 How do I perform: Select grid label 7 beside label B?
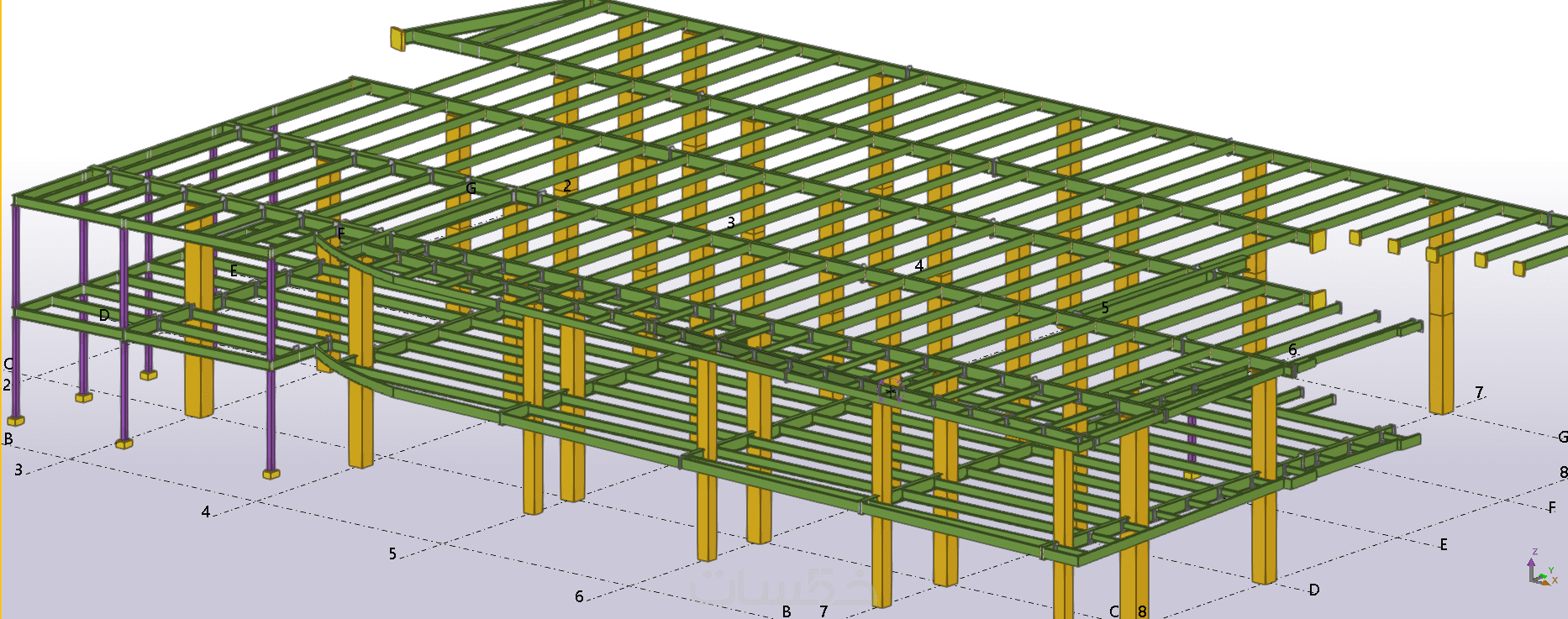823,611
